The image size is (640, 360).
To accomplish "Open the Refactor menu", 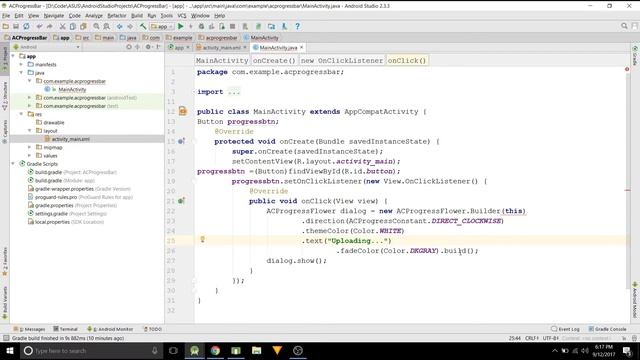I will pyautogui.click(x=117, y=16).
